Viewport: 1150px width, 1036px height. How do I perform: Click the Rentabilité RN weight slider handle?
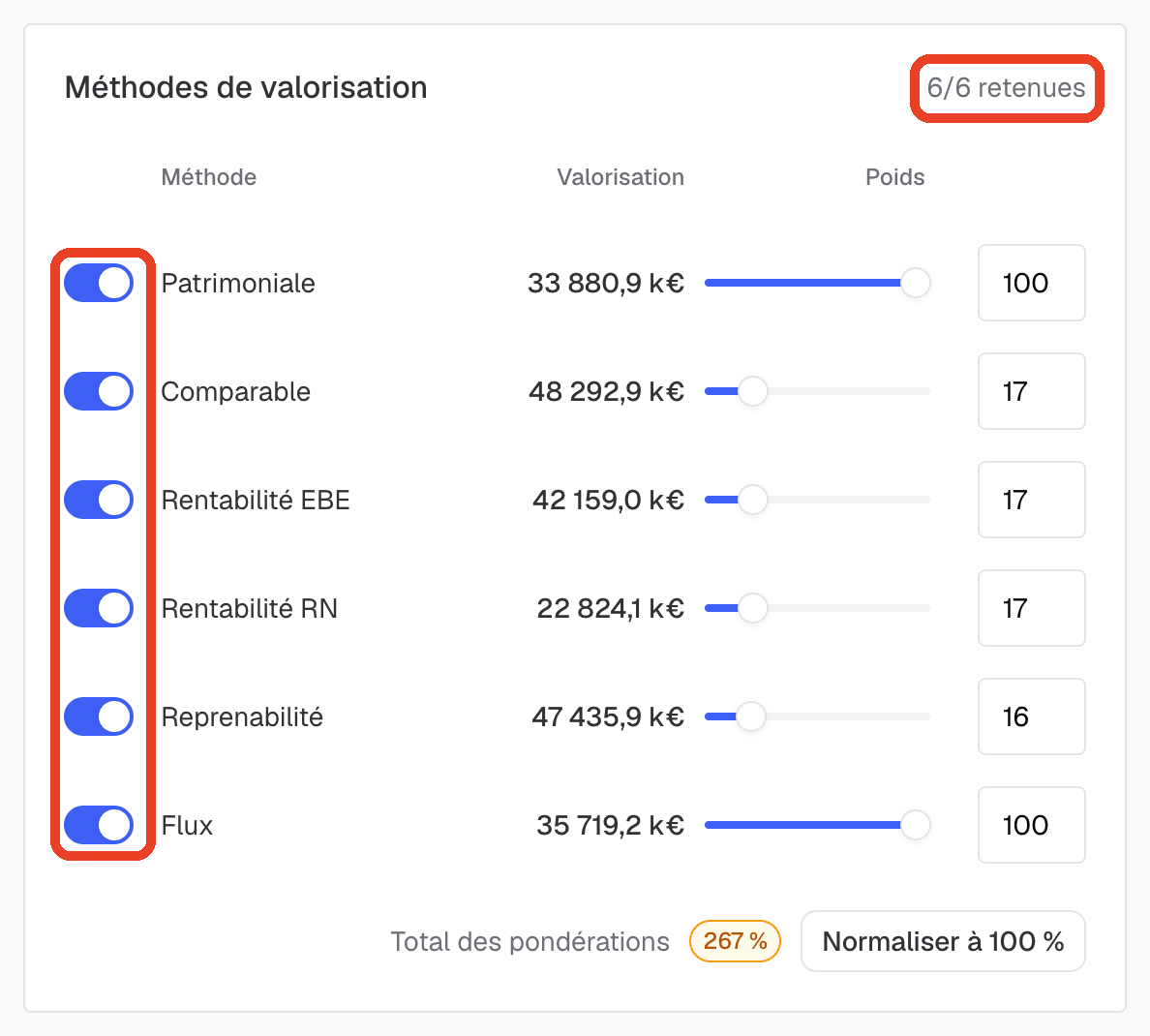752,608
